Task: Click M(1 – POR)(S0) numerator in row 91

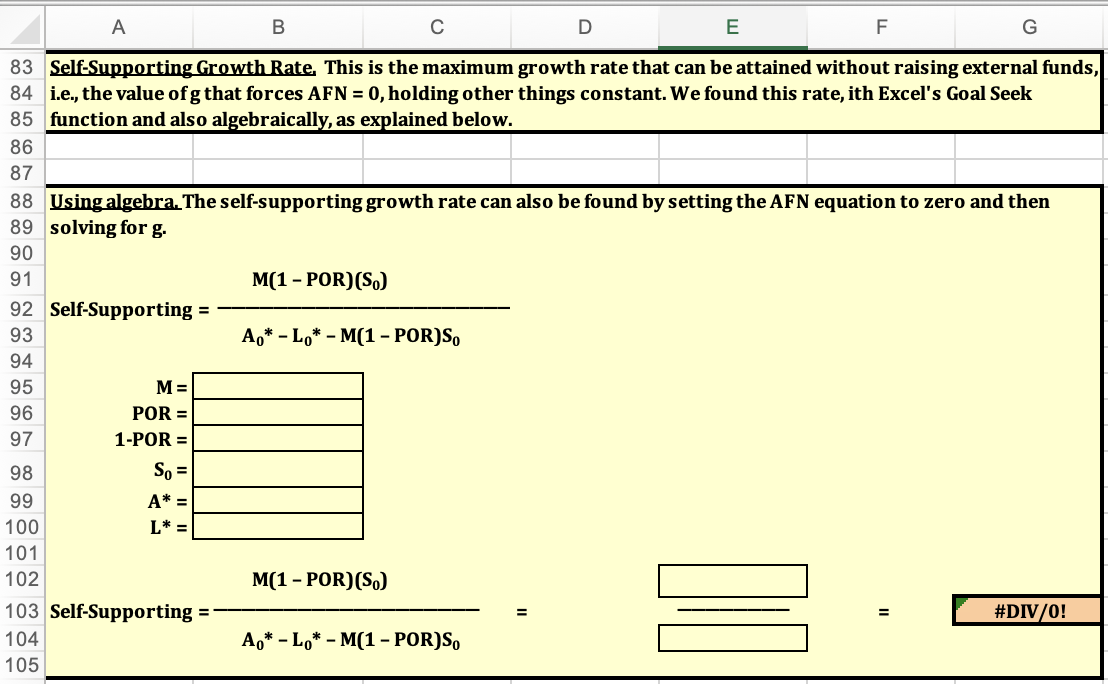Action: point(319,281)
